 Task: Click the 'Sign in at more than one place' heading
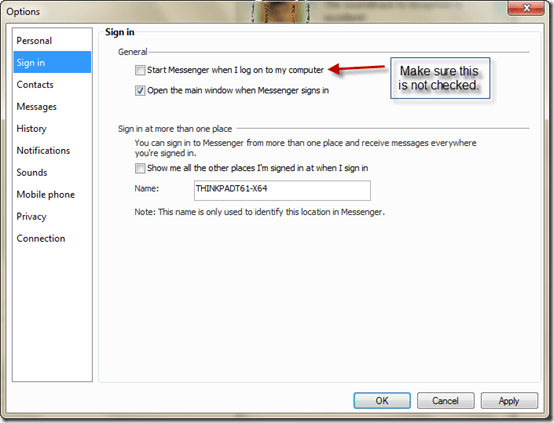click(x=175, y=129)
